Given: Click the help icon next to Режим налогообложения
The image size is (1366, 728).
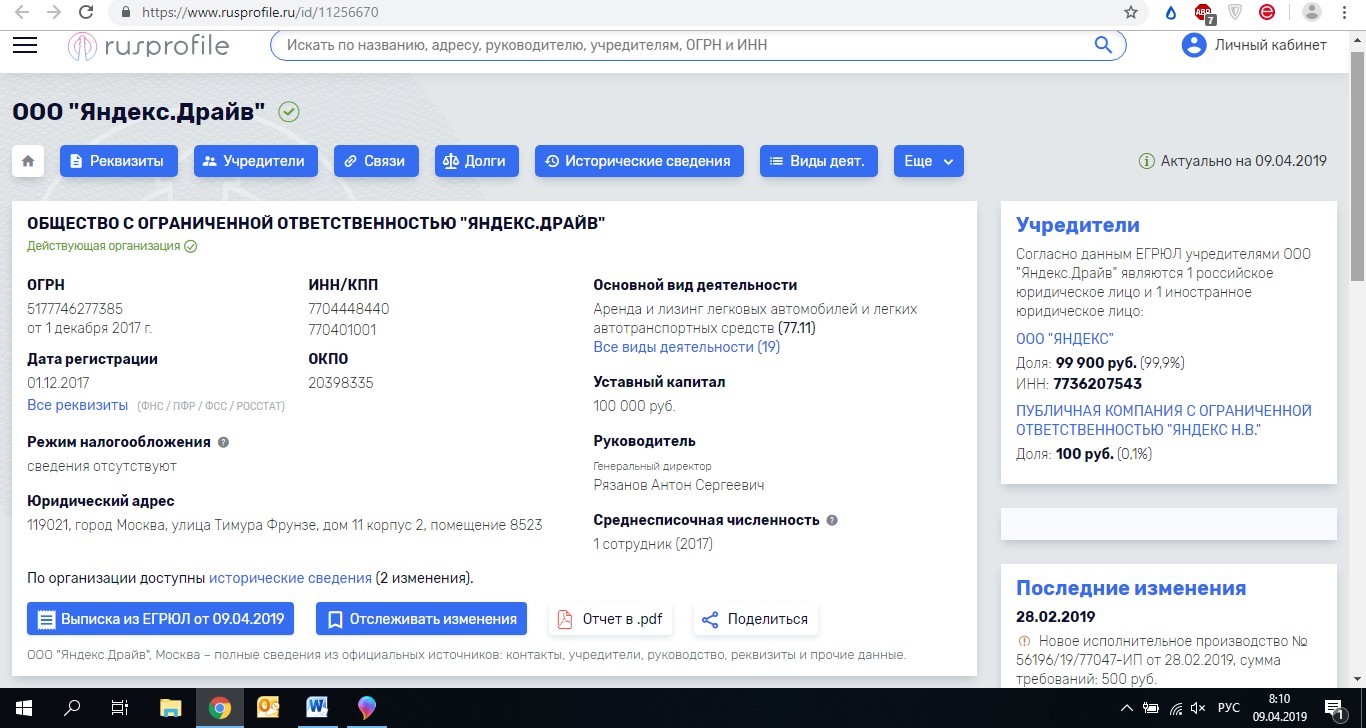Looking at the screenshot, I should coord(223,442).
